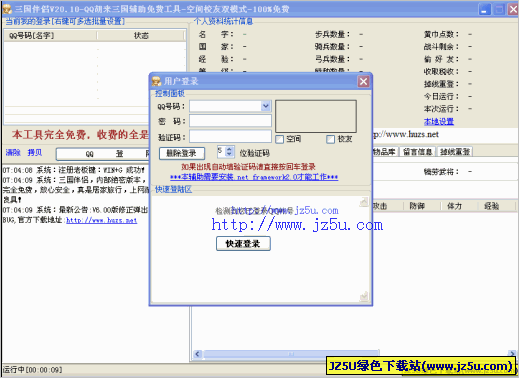Focus the 密码 password field
Image resolution: width=519 pixels, height=378 pixels.
point(230,121)
